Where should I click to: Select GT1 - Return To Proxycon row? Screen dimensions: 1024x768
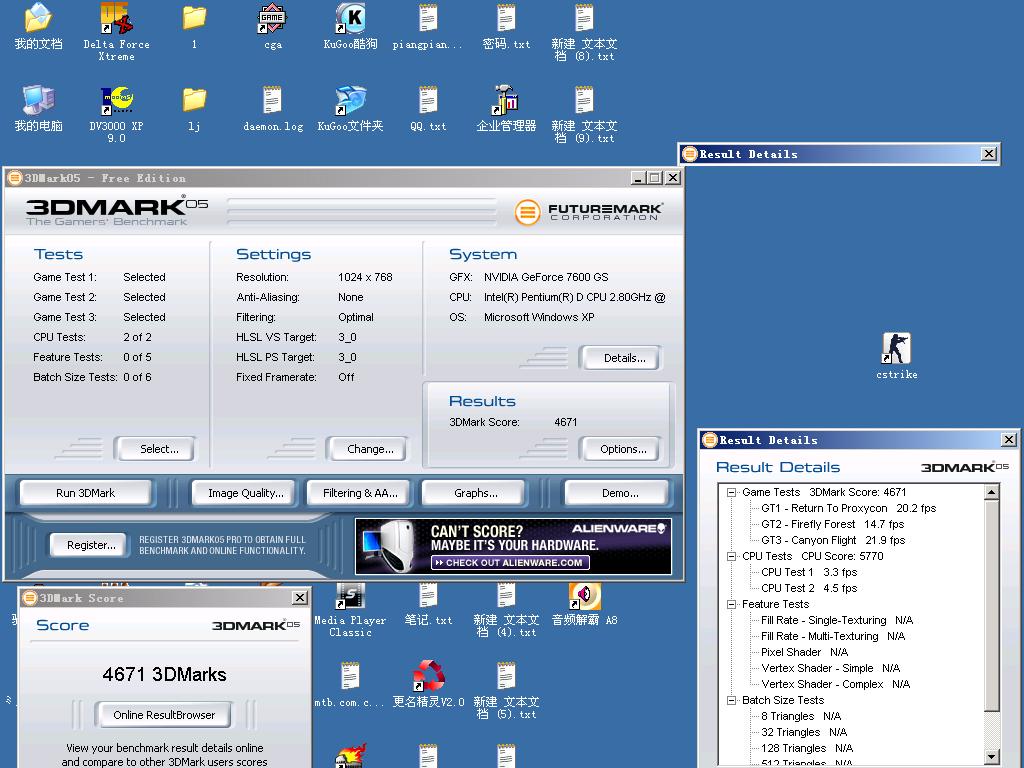848,508
